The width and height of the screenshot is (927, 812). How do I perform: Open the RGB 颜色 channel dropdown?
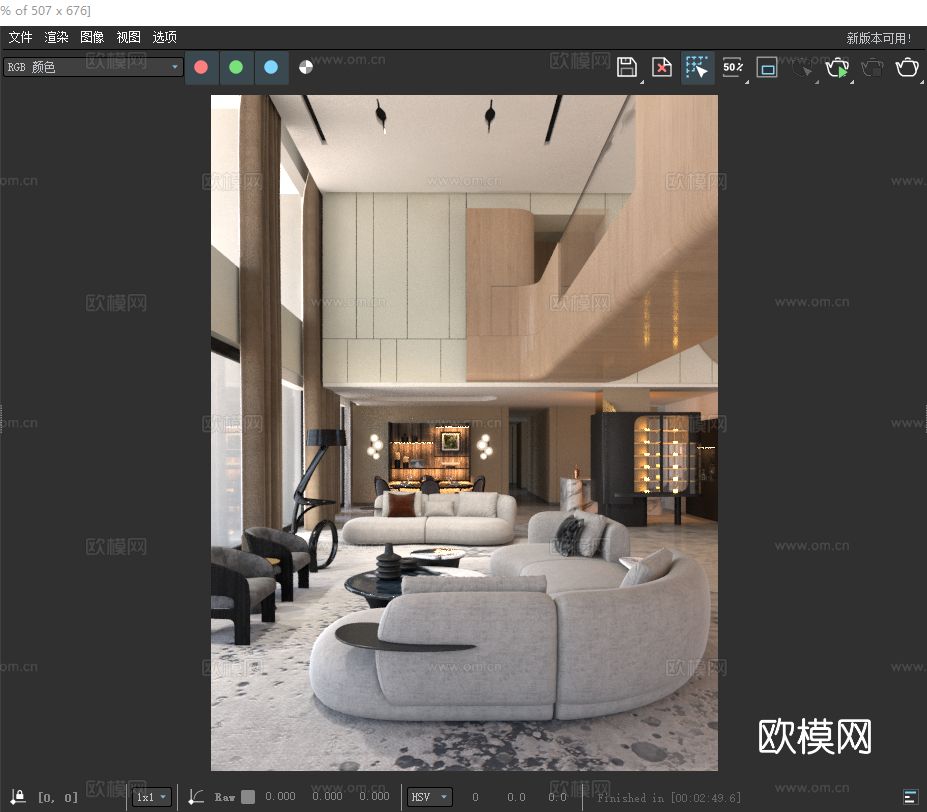click(x=173, y=67)
